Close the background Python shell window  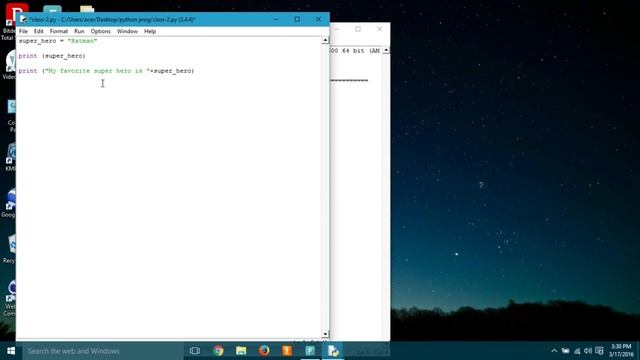pos(379,29)
